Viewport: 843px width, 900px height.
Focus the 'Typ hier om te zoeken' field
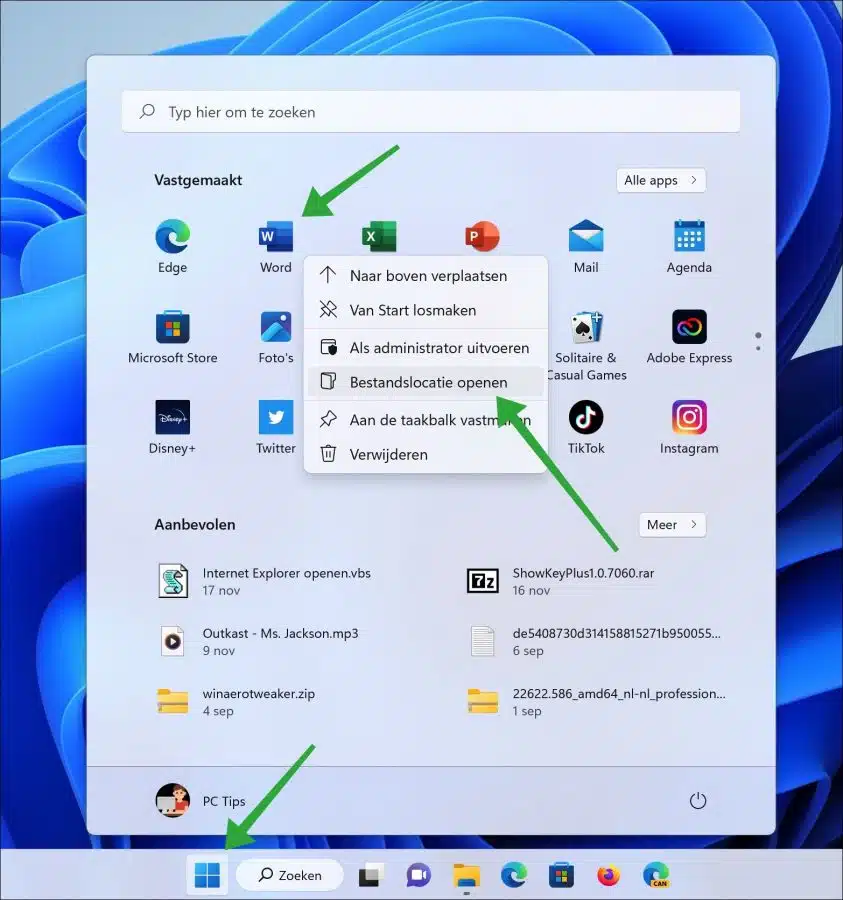(431, 112)
